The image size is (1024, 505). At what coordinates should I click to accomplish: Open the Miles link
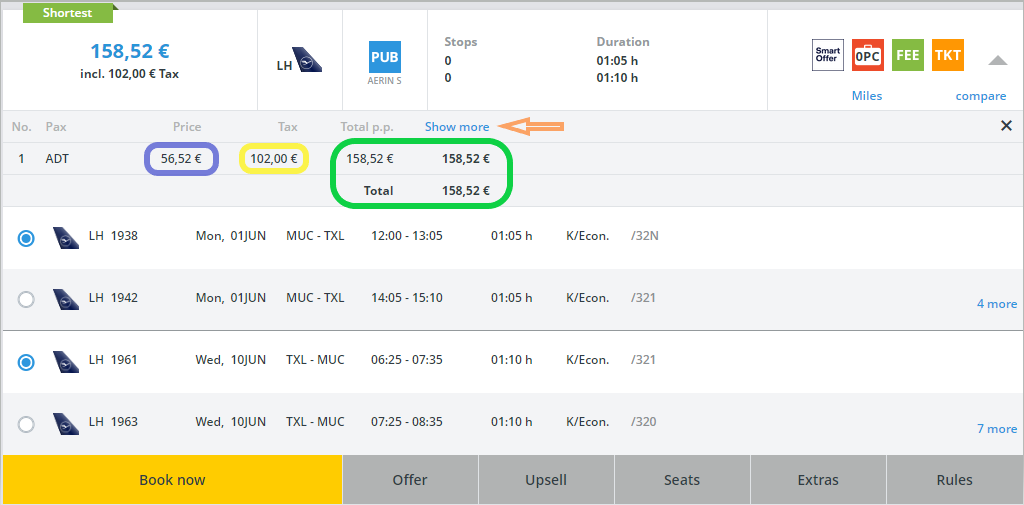pyautogui.click(x=867, y=96)
